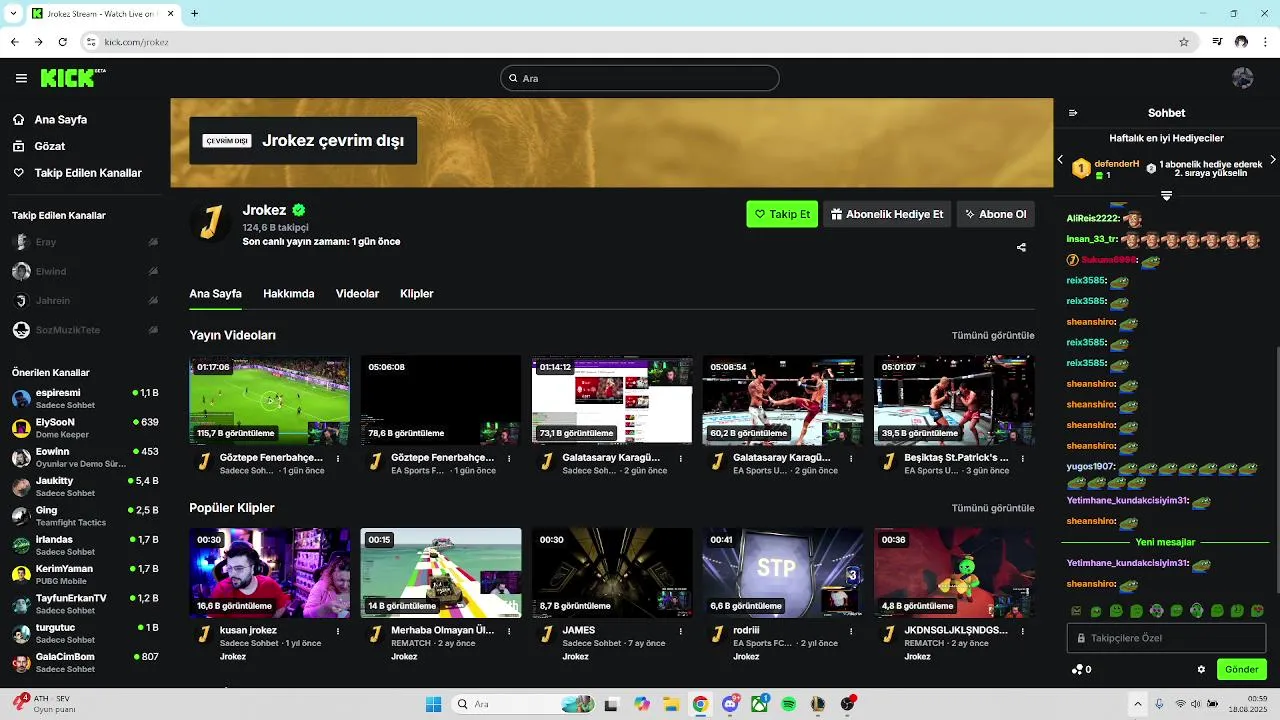This screenshot has width=1280, height=720.
Task: Bookmark this page with the star icon
Action: point(1184,42)
